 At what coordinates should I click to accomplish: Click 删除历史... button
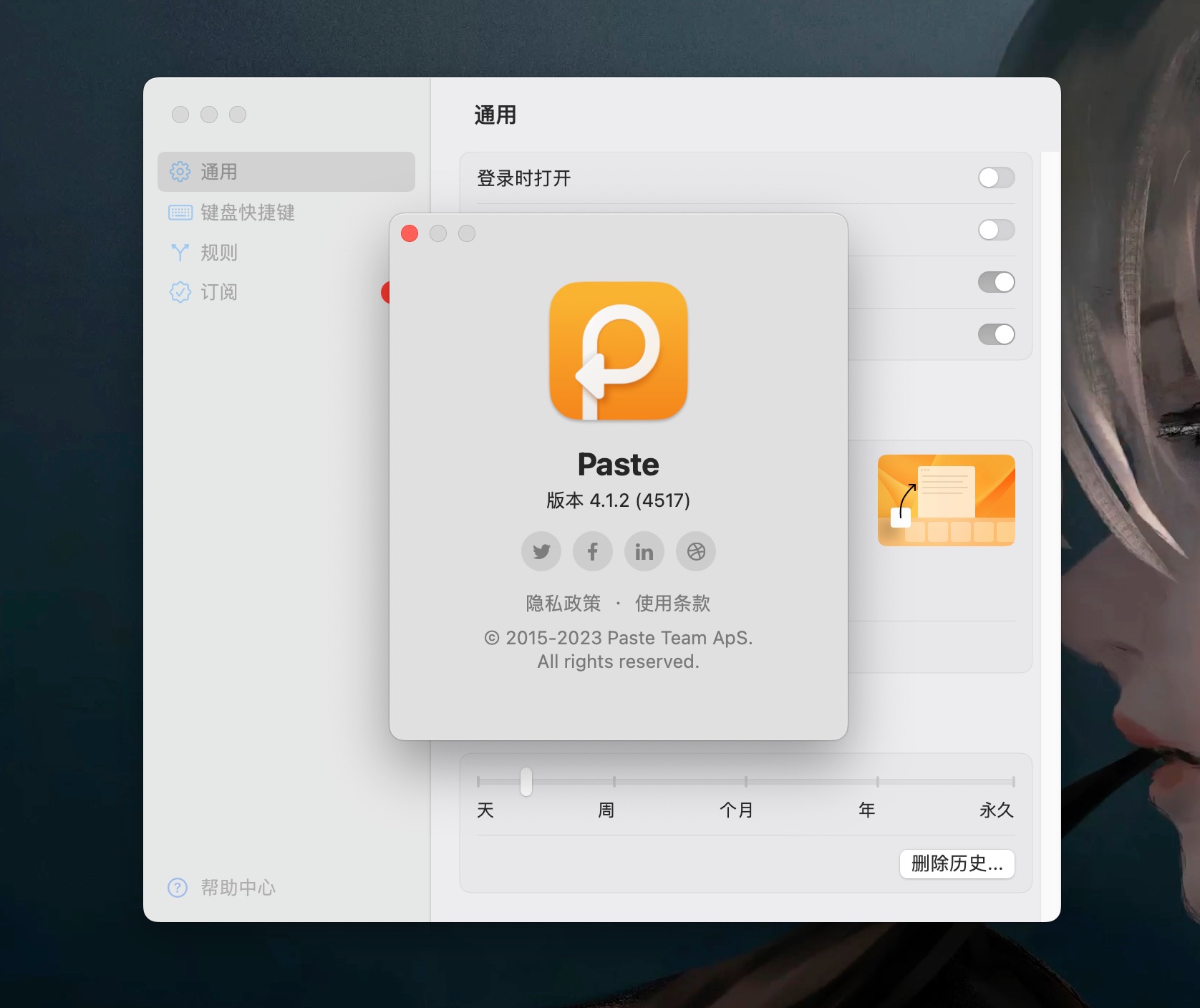(957, 864)
